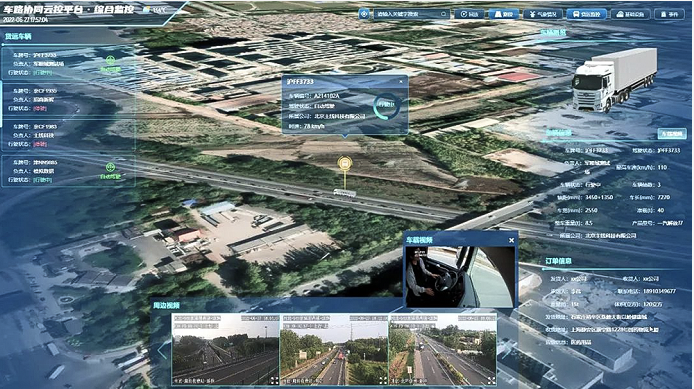Click the green autonomous-driving icon on last vehicle card
Viewport: 694px width, 389px height.
tap(110, 167)
